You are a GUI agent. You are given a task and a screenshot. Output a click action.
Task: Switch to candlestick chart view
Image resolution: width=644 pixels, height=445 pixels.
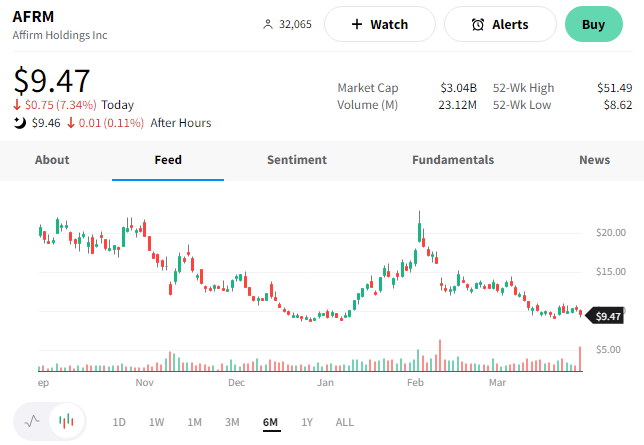coord(66,421)
